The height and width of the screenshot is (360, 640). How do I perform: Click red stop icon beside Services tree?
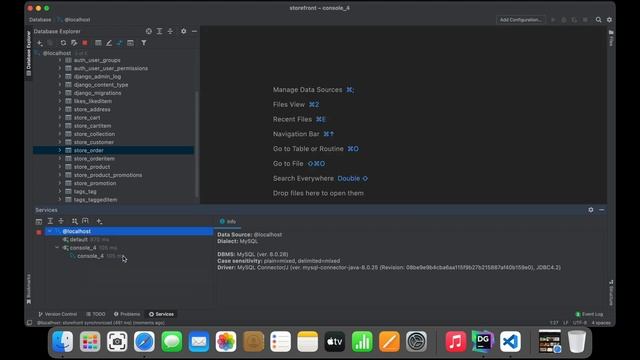pos(39,232)
